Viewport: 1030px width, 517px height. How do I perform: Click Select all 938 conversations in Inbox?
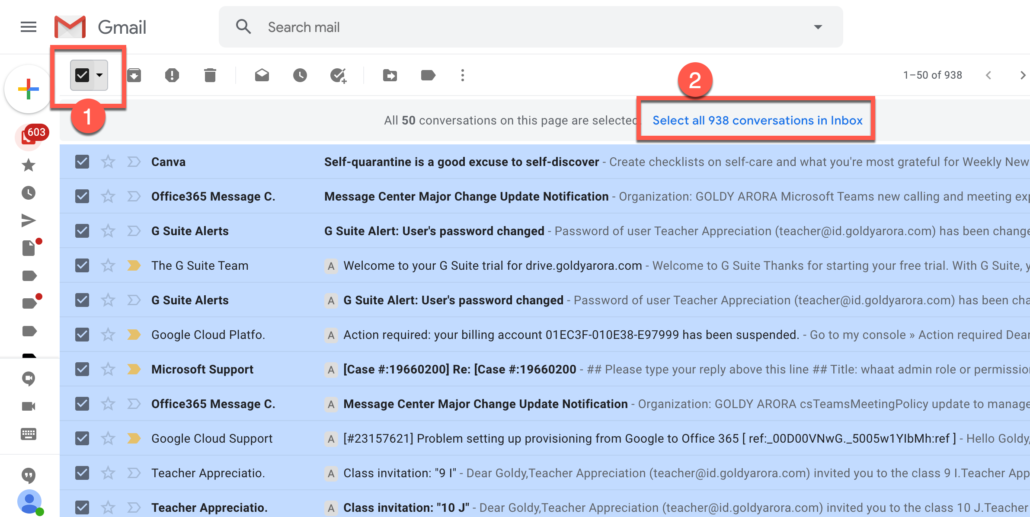coord(757,120)
